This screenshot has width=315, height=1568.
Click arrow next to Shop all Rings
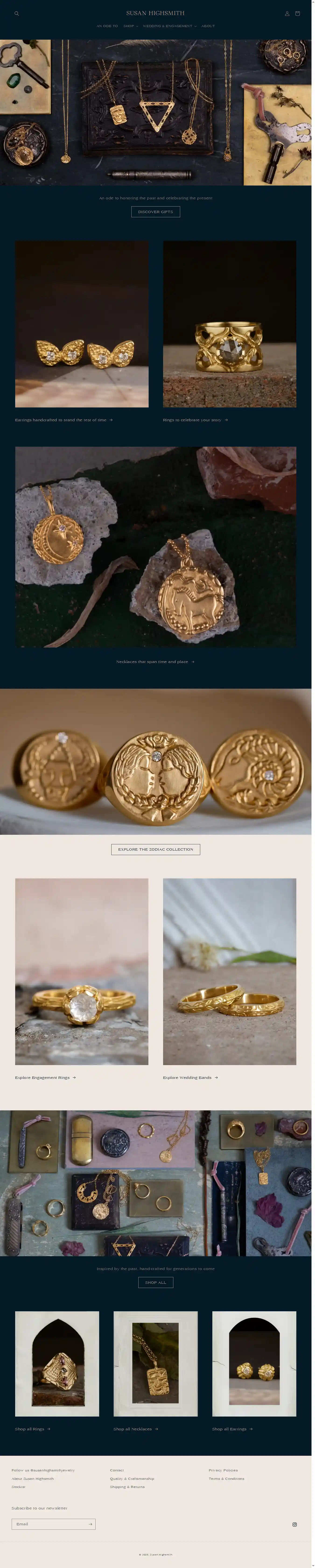click(x=49, y=1429)
